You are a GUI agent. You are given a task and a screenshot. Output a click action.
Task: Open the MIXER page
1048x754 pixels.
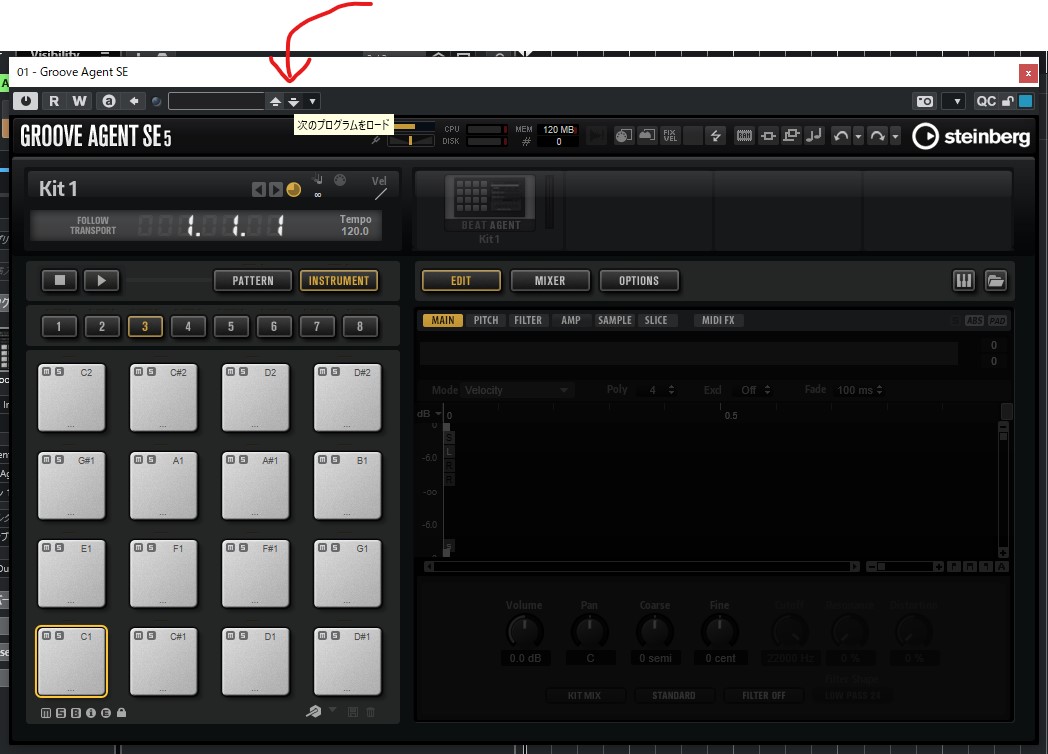pyautogui.click(x=550, y=281)
